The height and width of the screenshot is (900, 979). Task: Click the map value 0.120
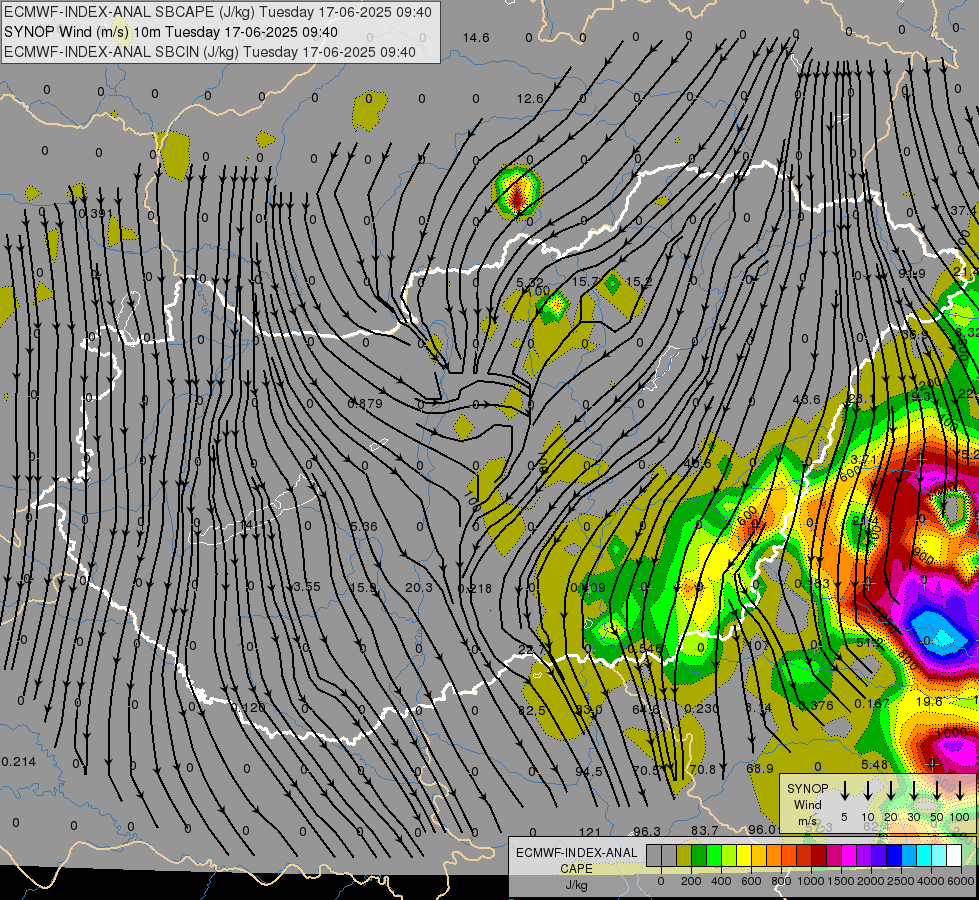click(248, 708)
